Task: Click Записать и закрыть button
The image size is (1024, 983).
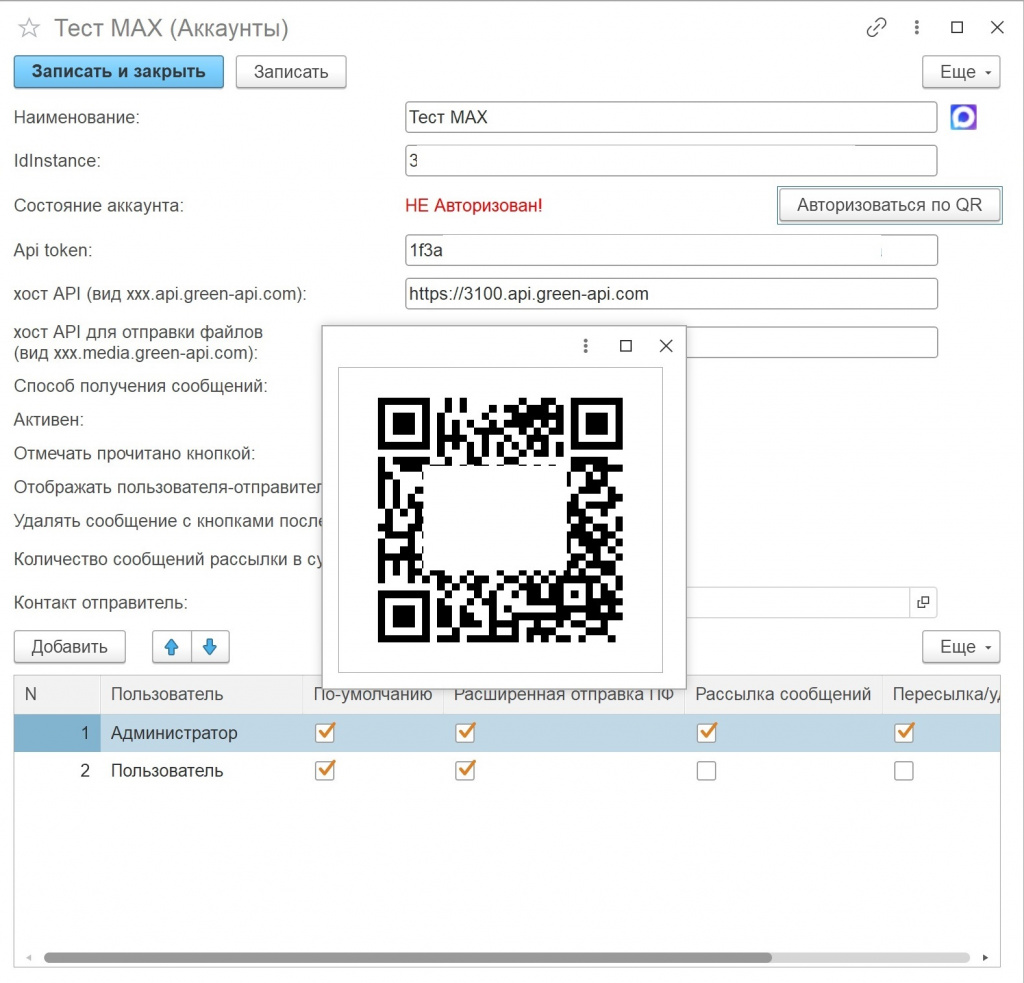Action: 119,72
